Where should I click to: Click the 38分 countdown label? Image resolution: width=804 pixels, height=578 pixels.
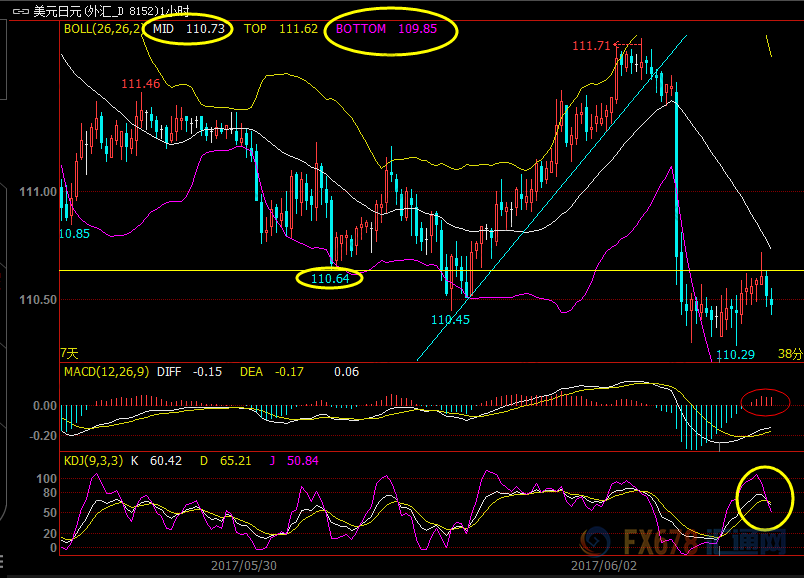(789, 354)
